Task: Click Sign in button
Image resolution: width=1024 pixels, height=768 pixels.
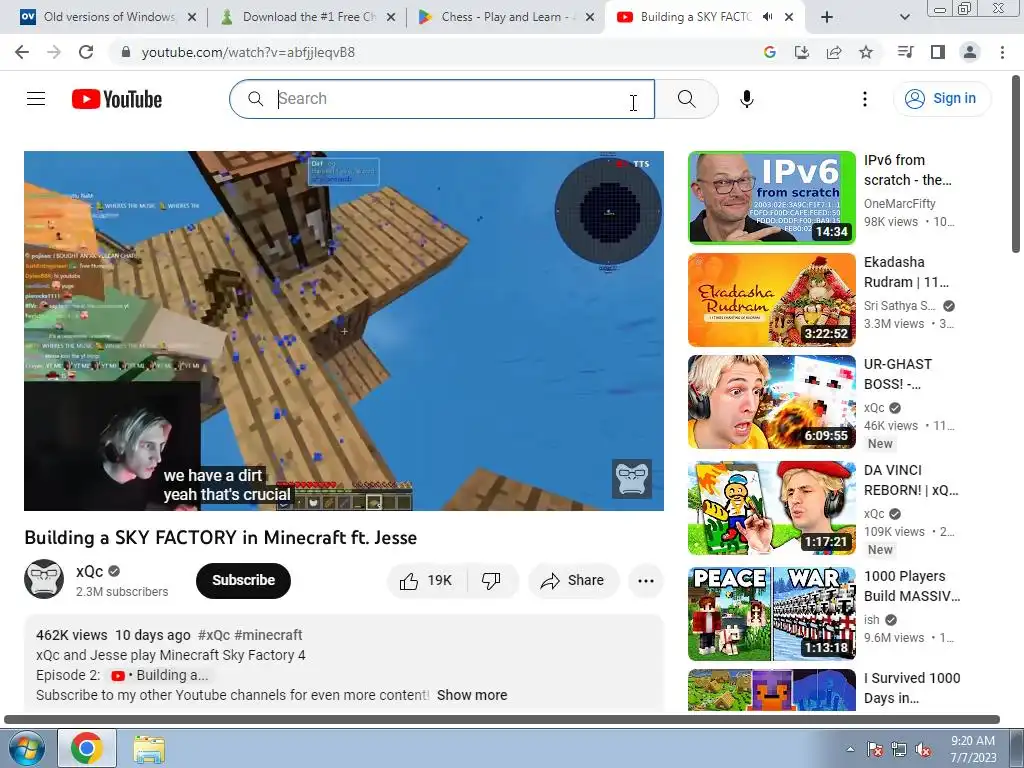Action: [x=941, y=99]
